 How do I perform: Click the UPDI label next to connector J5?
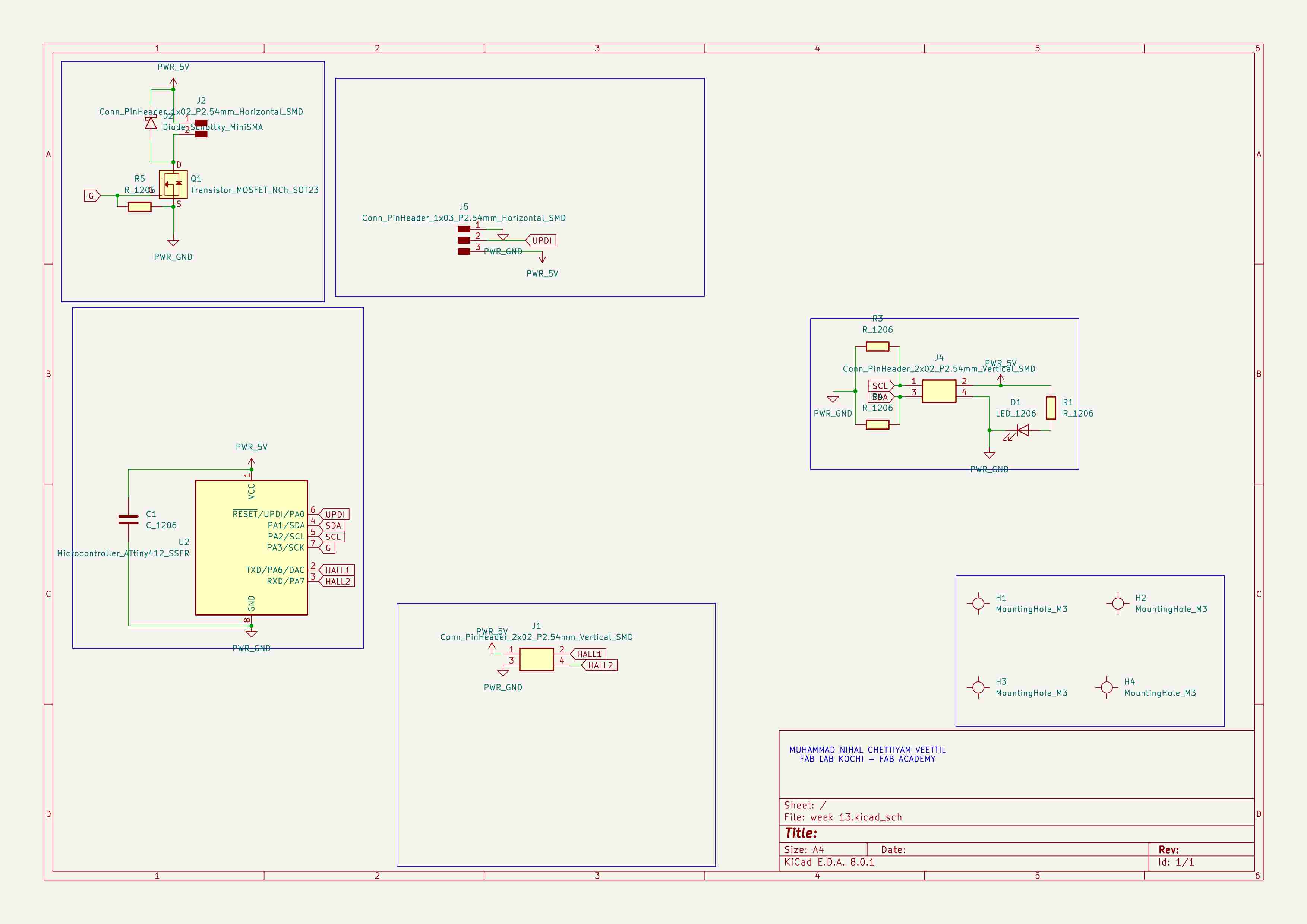pos(540,241)
